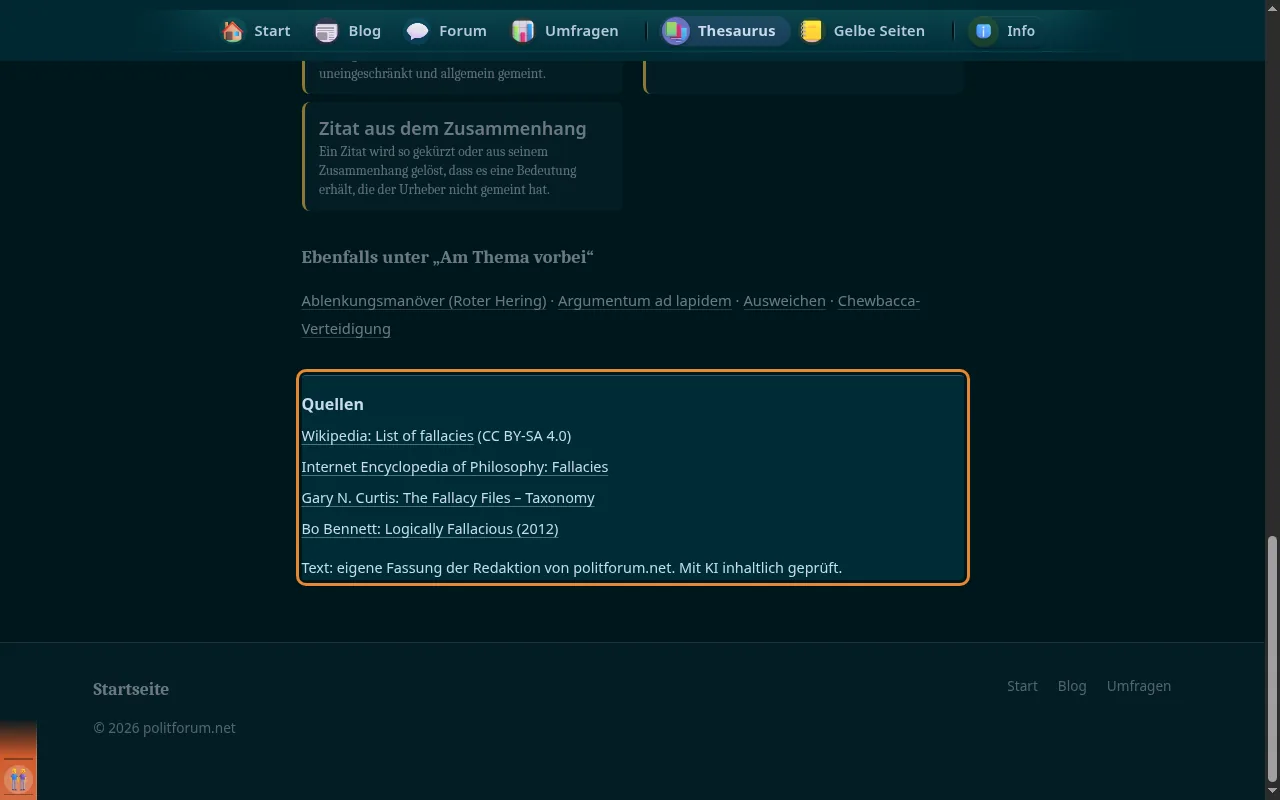This screenshot has width=1280, height=800.
Task: Open the Ausweichen link
Action: point(784,301)
